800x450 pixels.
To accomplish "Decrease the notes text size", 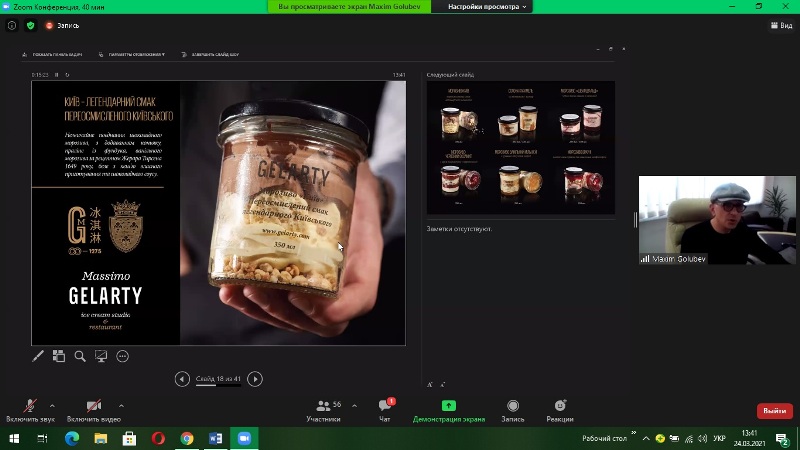I will click(x=442, y=384).
